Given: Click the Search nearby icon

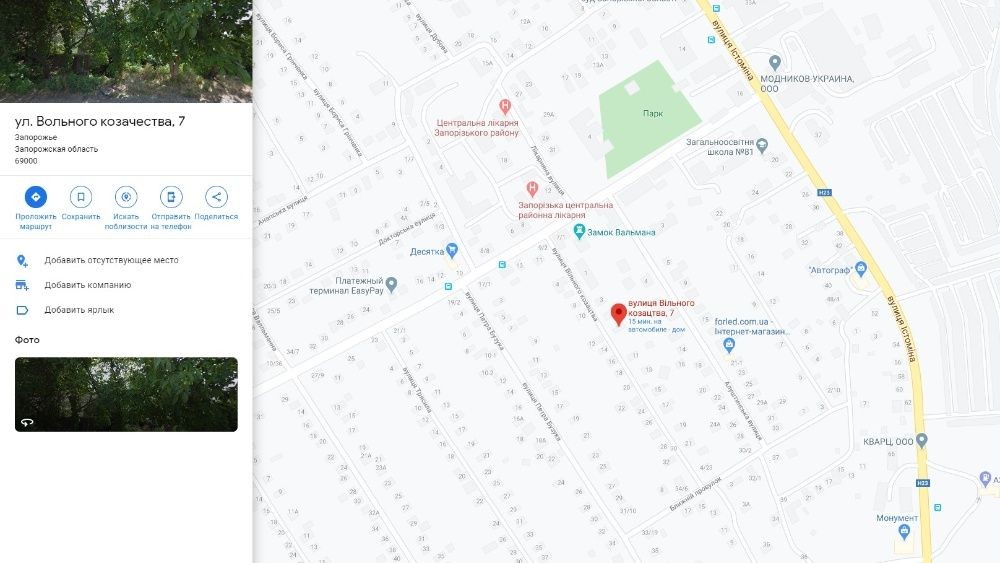Looking at the screenshot, I should click(x=126, y=197).
